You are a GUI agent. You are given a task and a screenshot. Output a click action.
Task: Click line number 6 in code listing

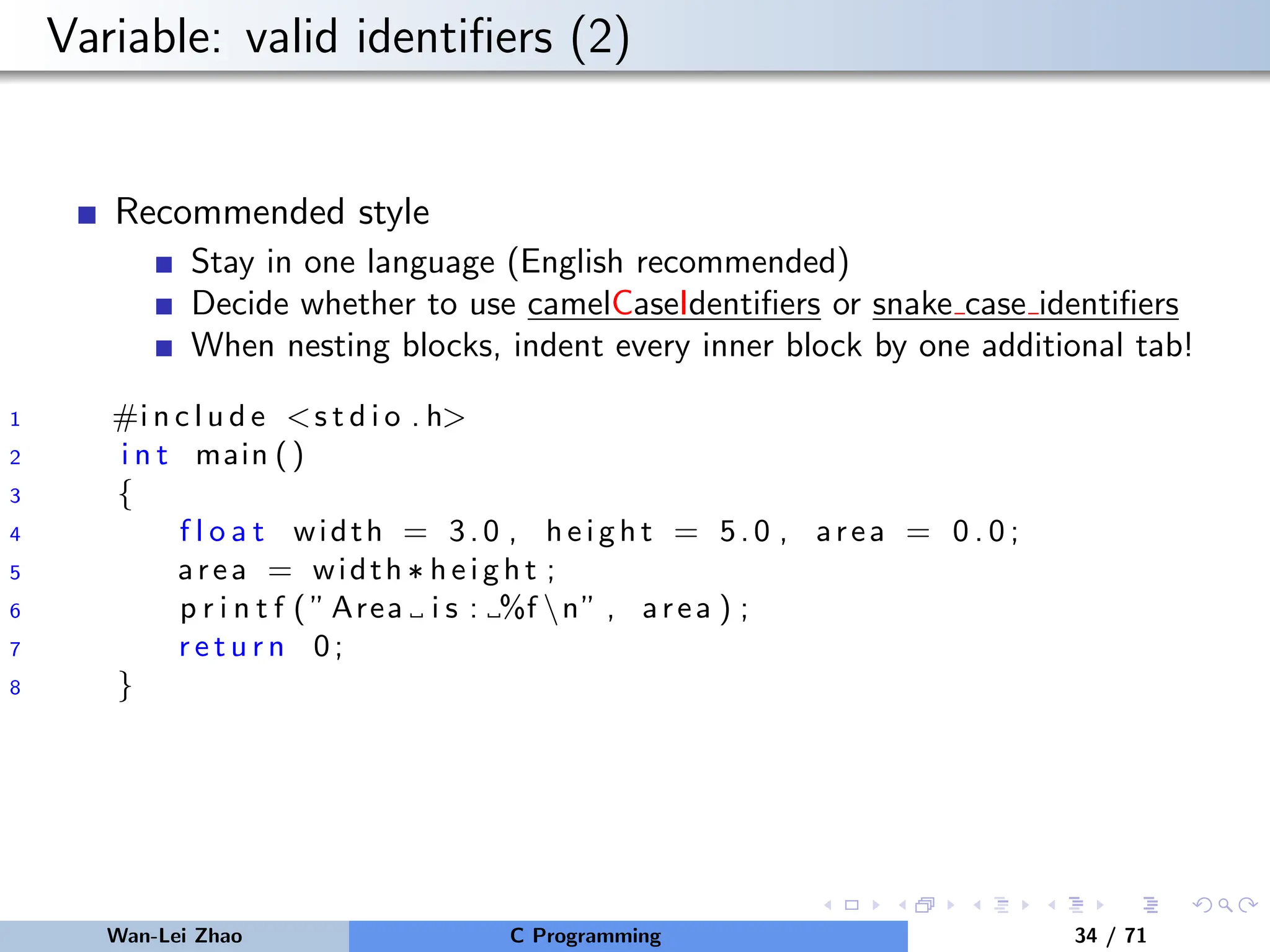16,611
